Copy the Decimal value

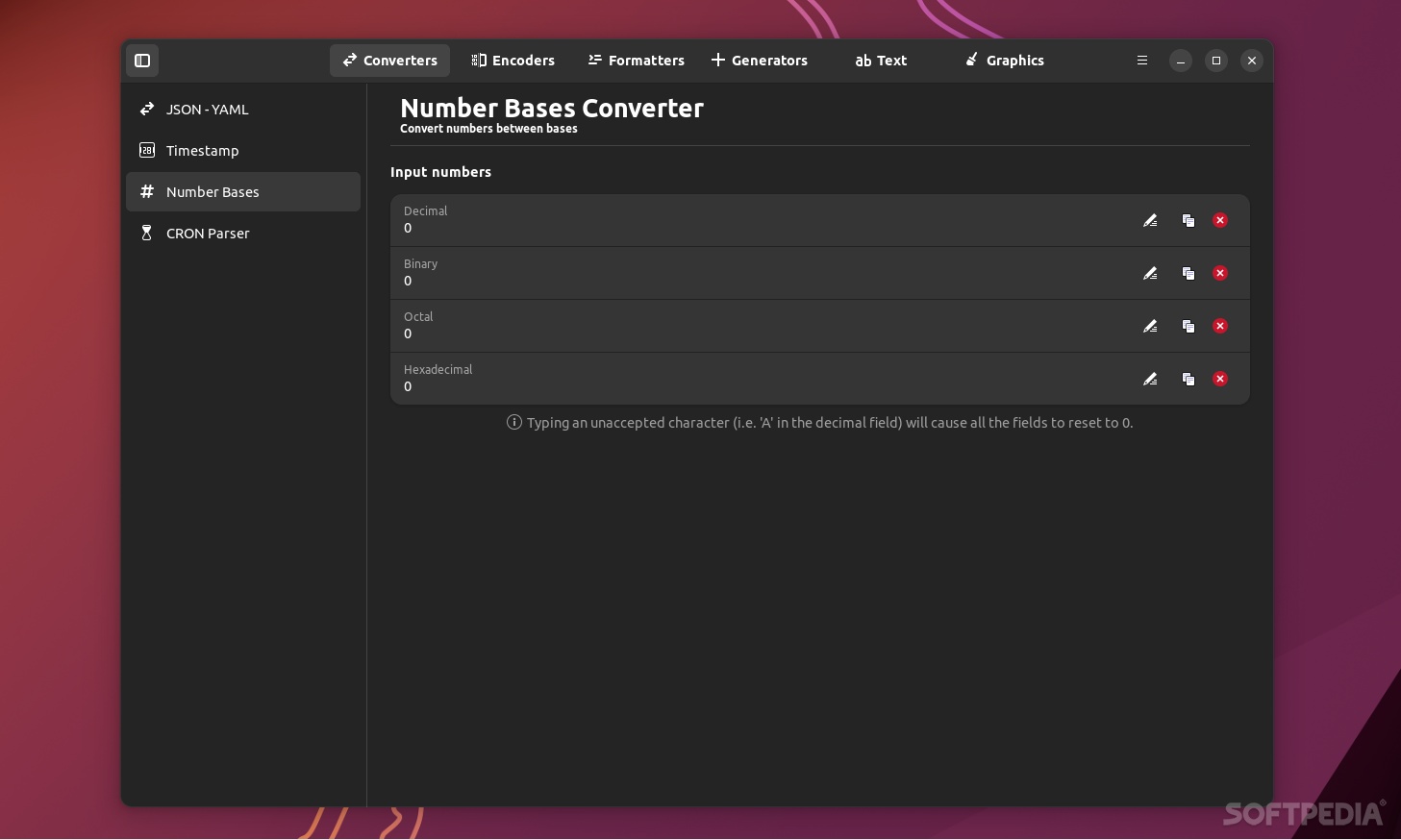tap(1188, 220)
